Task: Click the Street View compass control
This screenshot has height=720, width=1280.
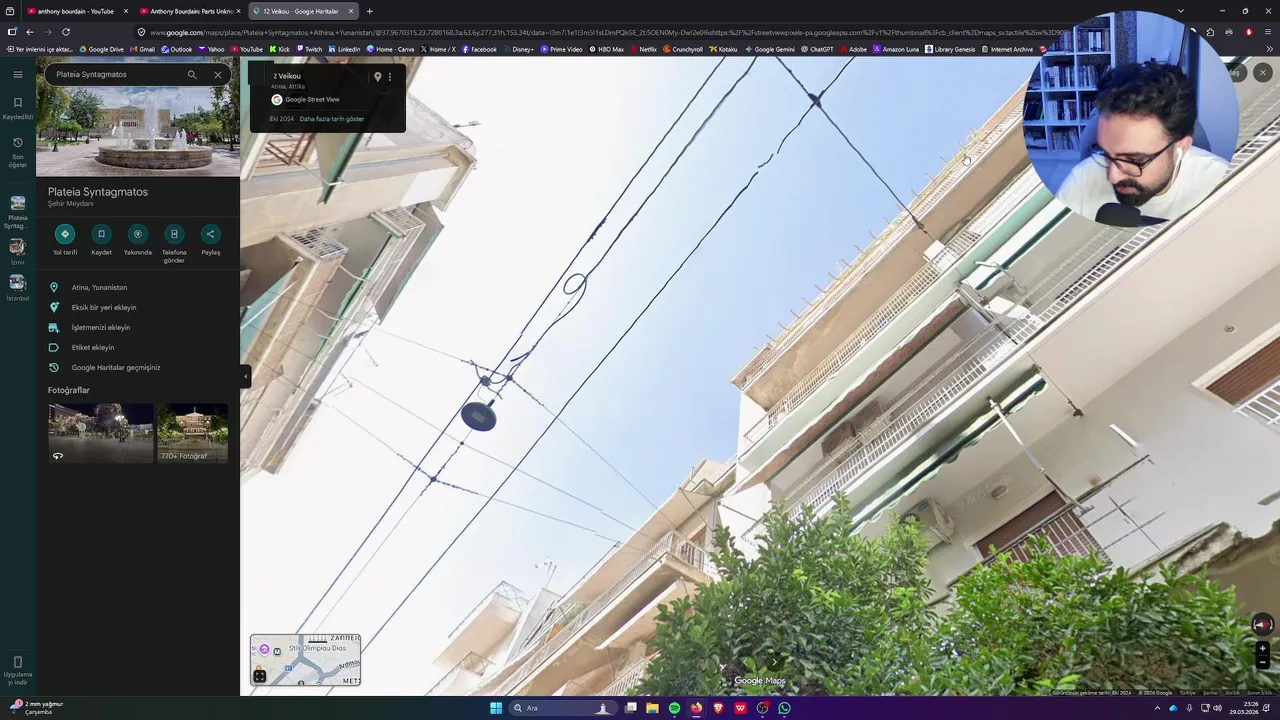Action: pyautogui.click(x=1262, y=624)
